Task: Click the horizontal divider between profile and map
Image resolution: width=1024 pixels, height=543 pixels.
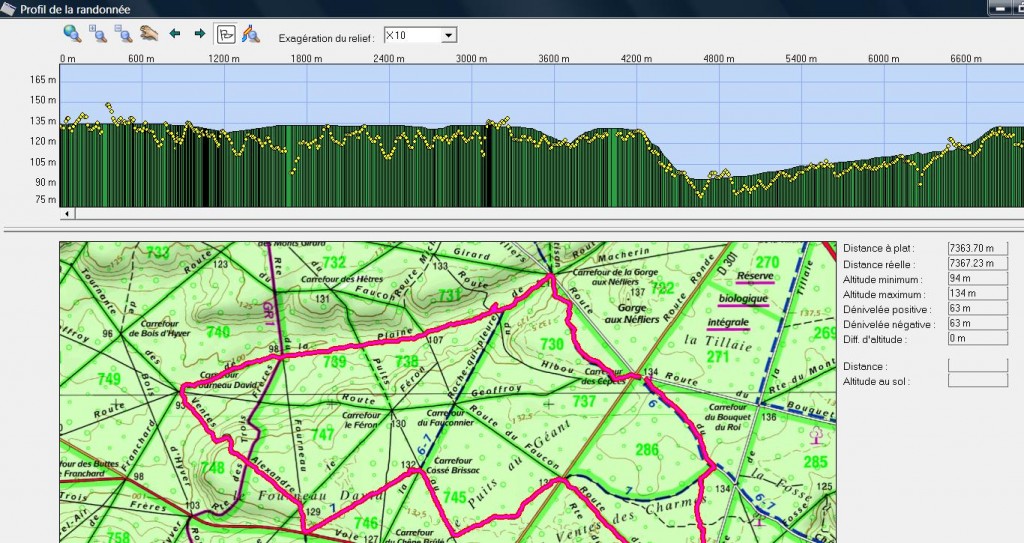Action: click(x=512, y=230)
